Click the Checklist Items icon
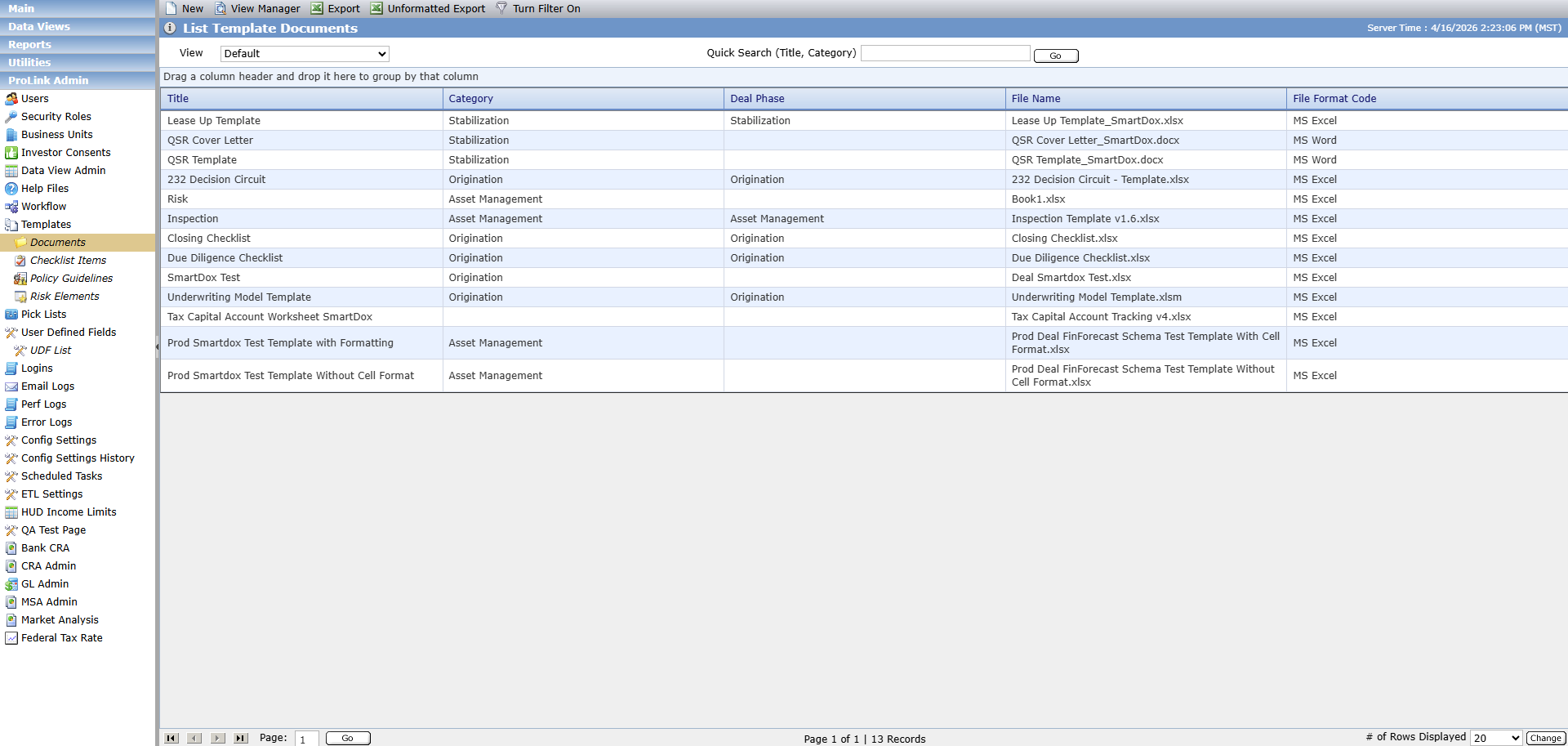 click(20, 261)
